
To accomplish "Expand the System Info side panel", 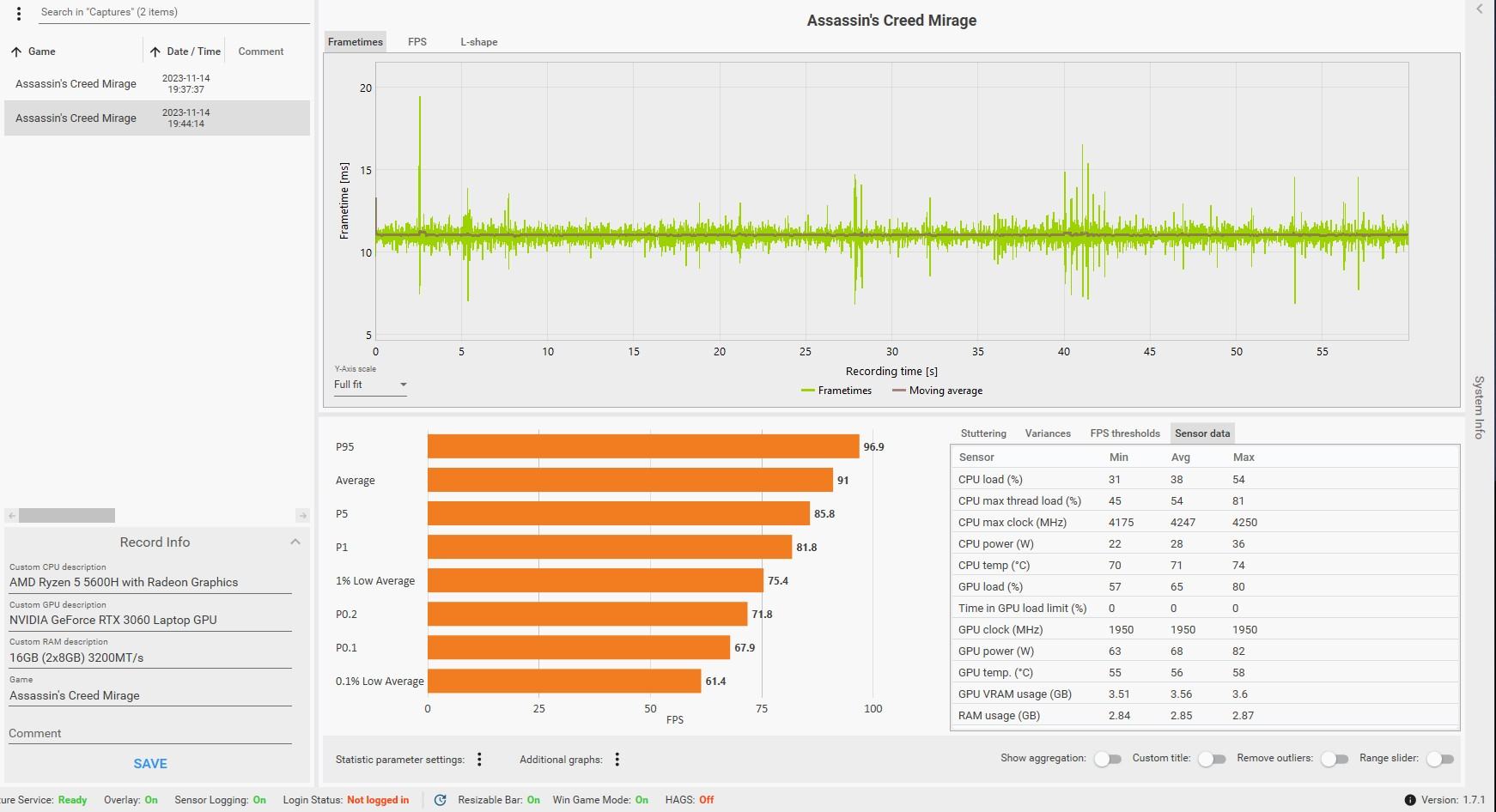I will click(x=1479, y=407).
